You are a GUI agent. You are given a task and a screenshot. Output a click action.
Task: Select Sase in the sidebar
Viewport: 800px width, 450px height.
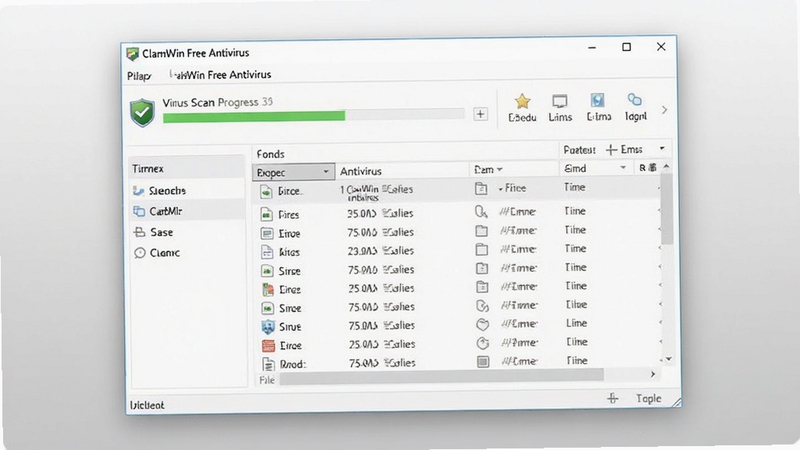162,233
